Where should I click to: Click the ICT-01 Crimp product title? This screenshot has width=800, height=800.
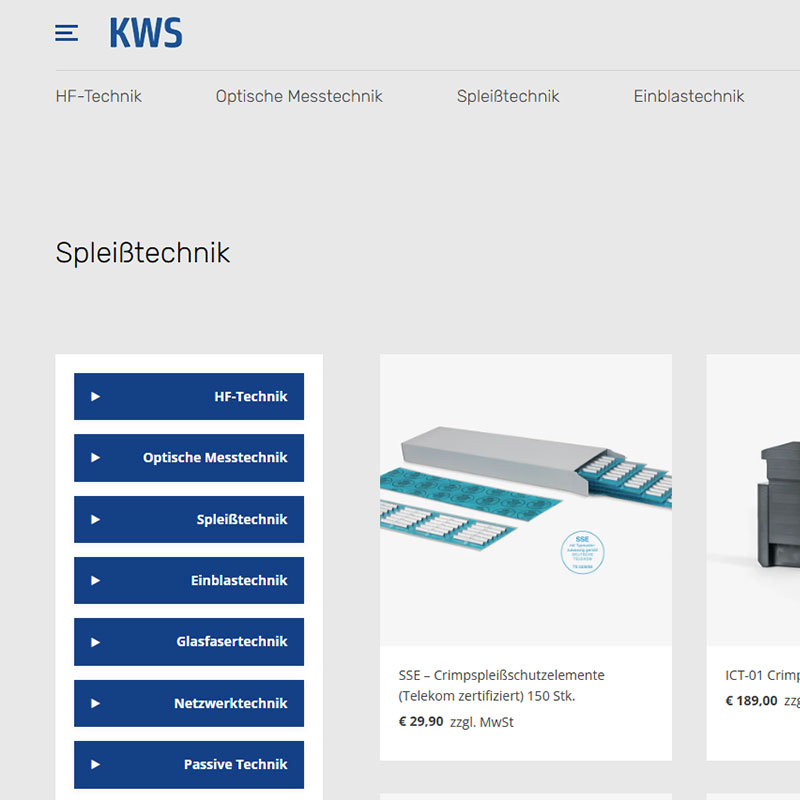pos(762,676)
